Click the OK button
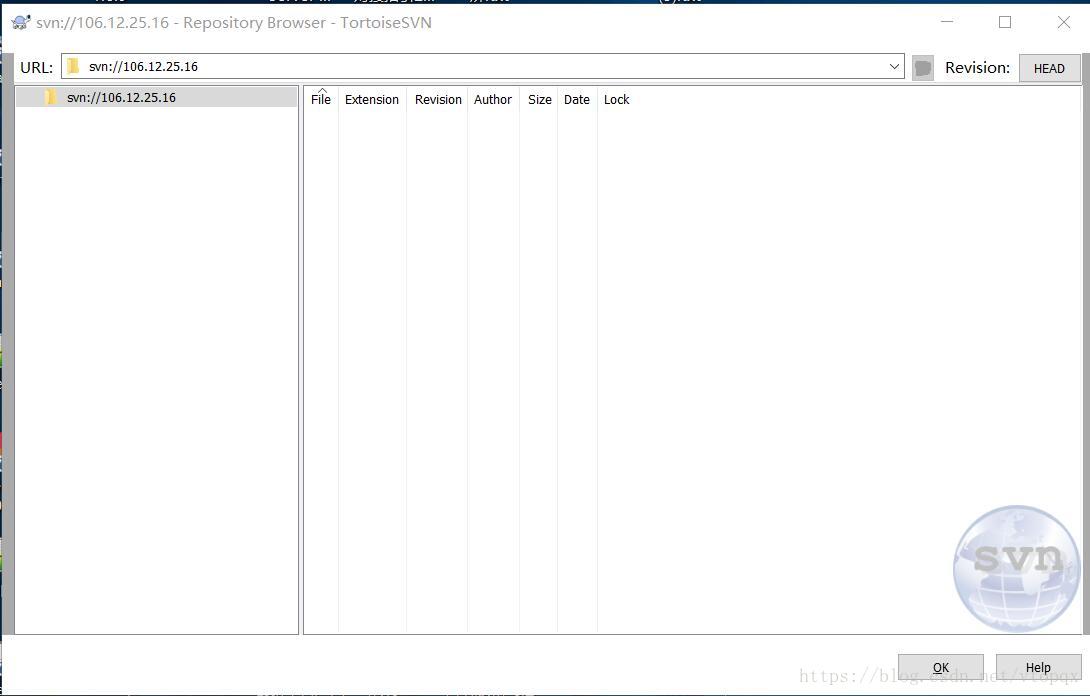 coord(941,667)
